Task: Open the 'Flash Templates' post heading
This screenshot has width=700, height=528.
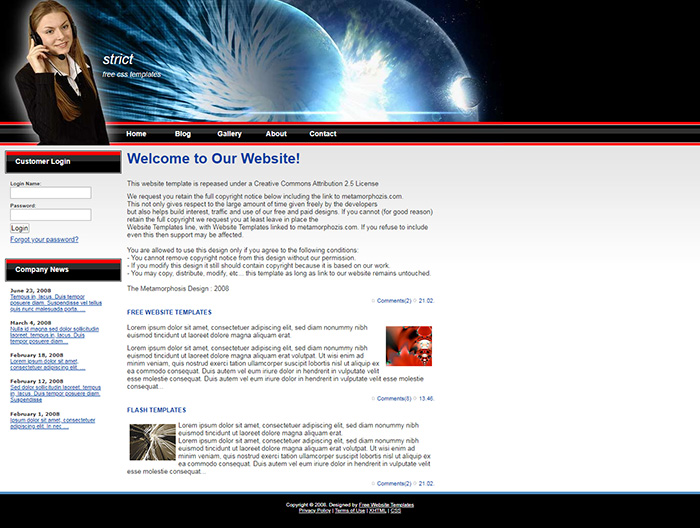Action: pos(156,410)
